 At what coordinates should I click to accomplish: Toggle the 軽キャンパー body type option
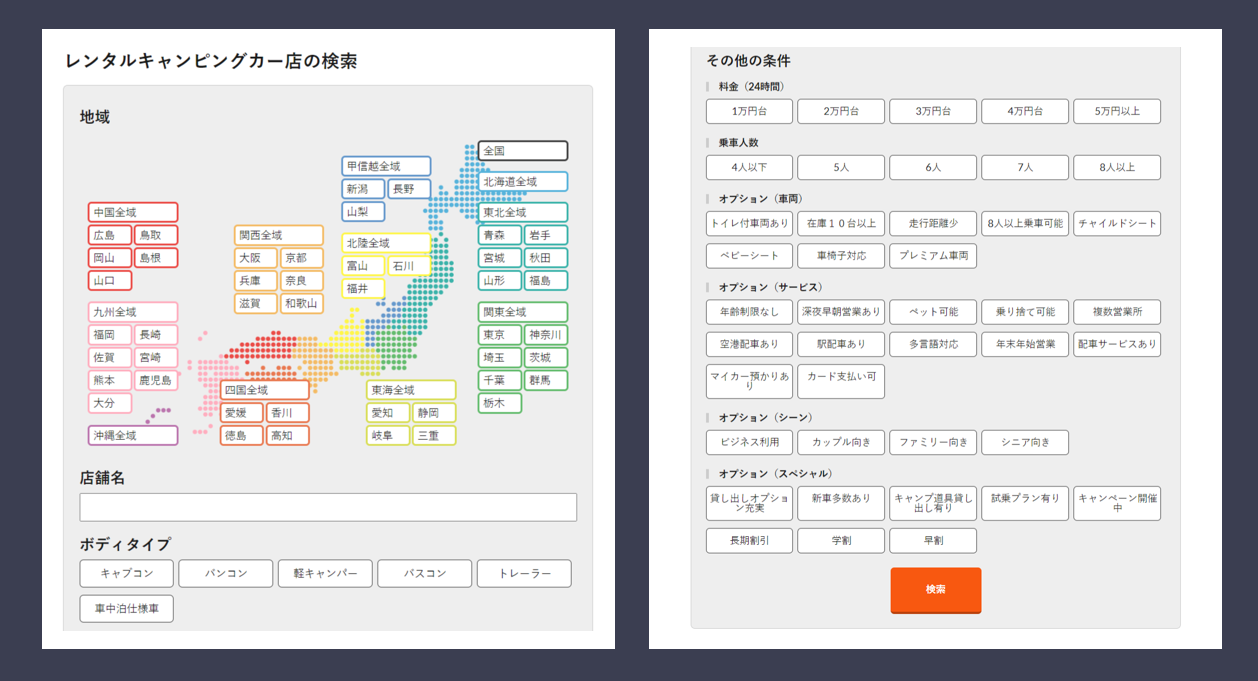click(325, 574)
